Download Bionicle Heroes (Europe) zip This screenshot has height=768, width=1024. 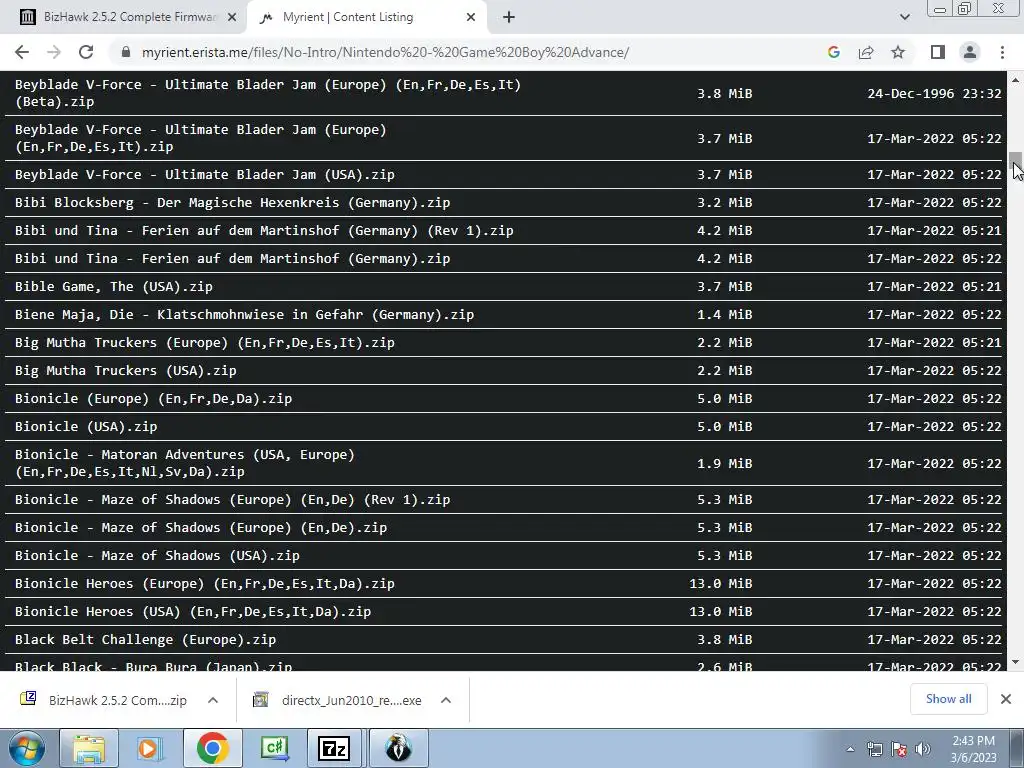[204, 584]
